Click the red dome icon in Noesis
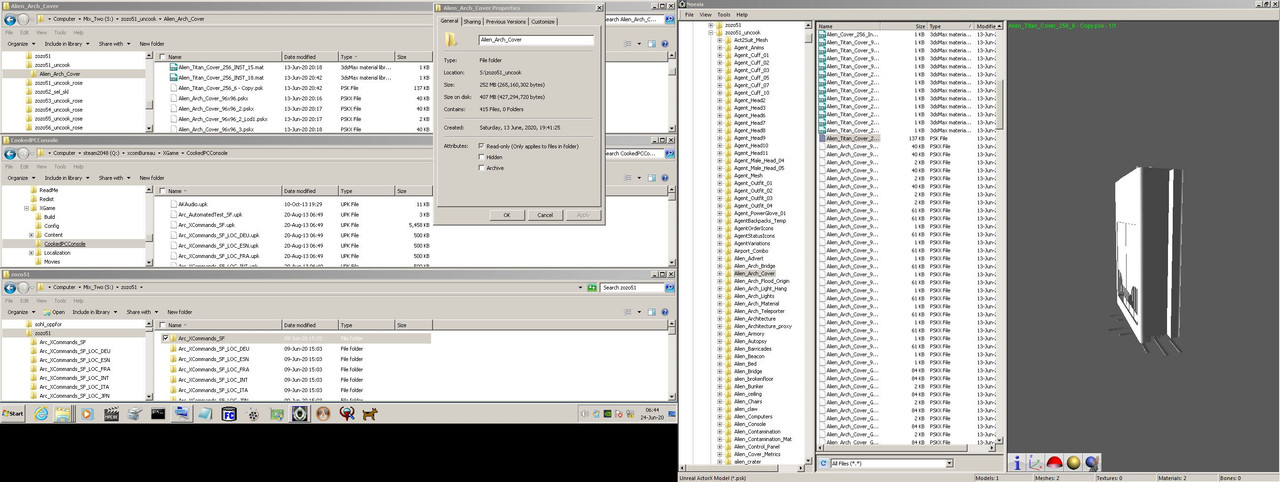 tap(1053, 463)
